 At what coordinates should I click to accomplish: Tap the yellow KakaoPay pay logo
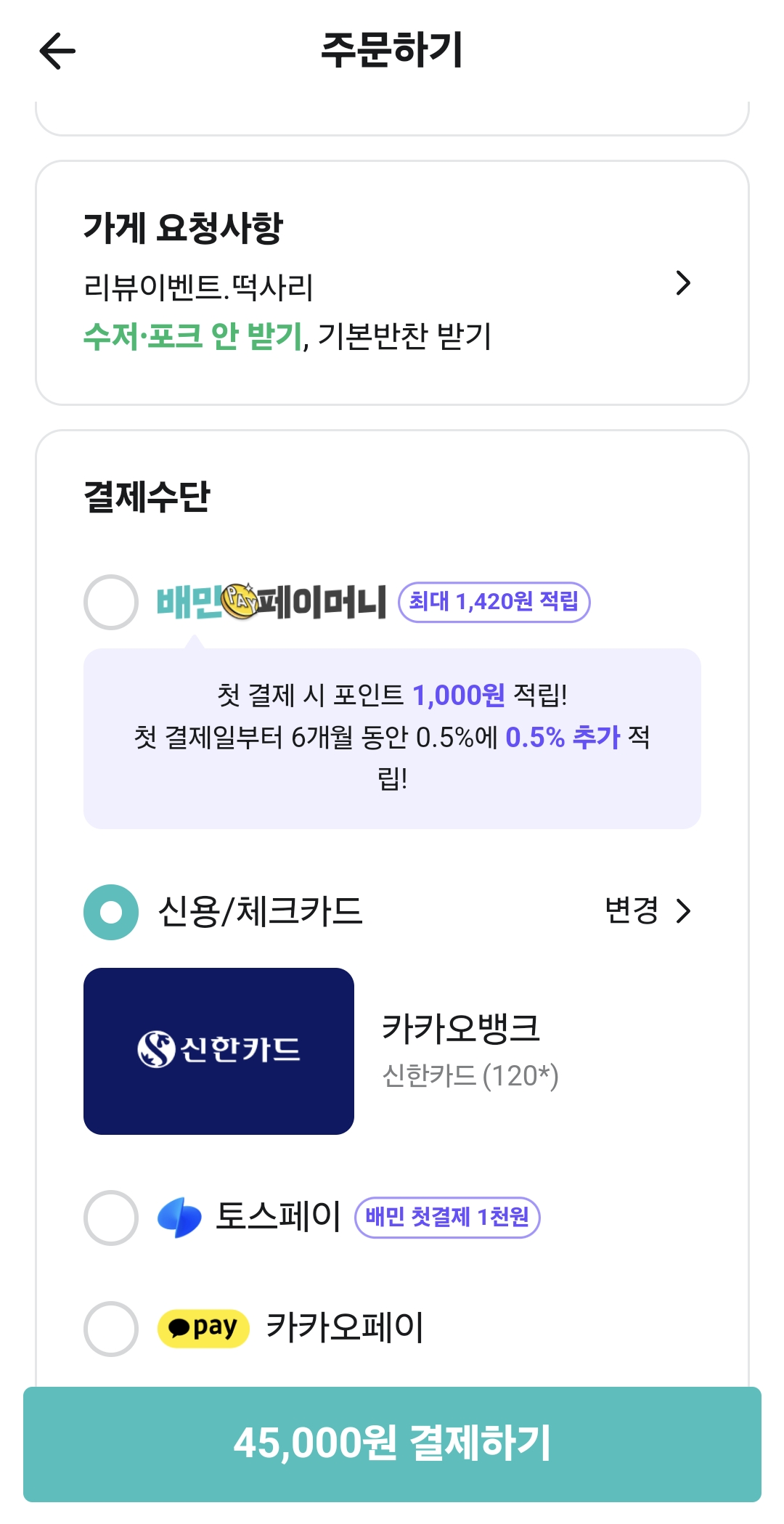(203, 1328)
